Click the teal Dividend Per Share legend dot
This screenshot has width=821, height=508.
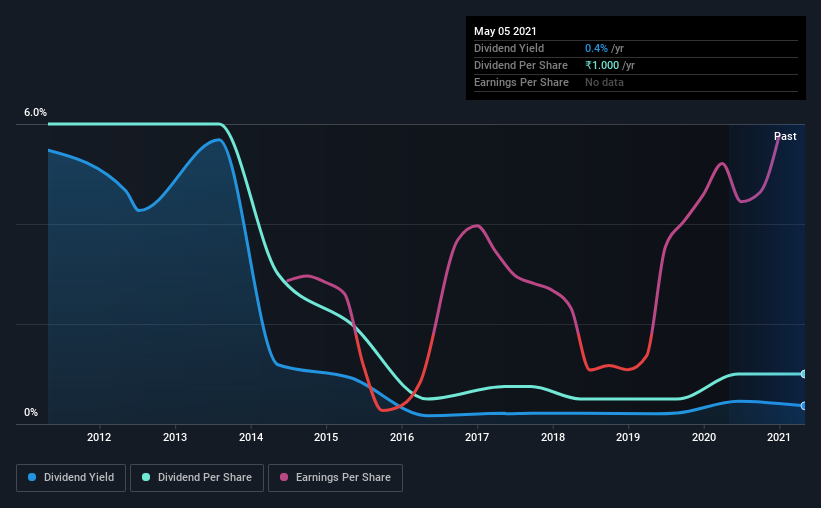146,477
